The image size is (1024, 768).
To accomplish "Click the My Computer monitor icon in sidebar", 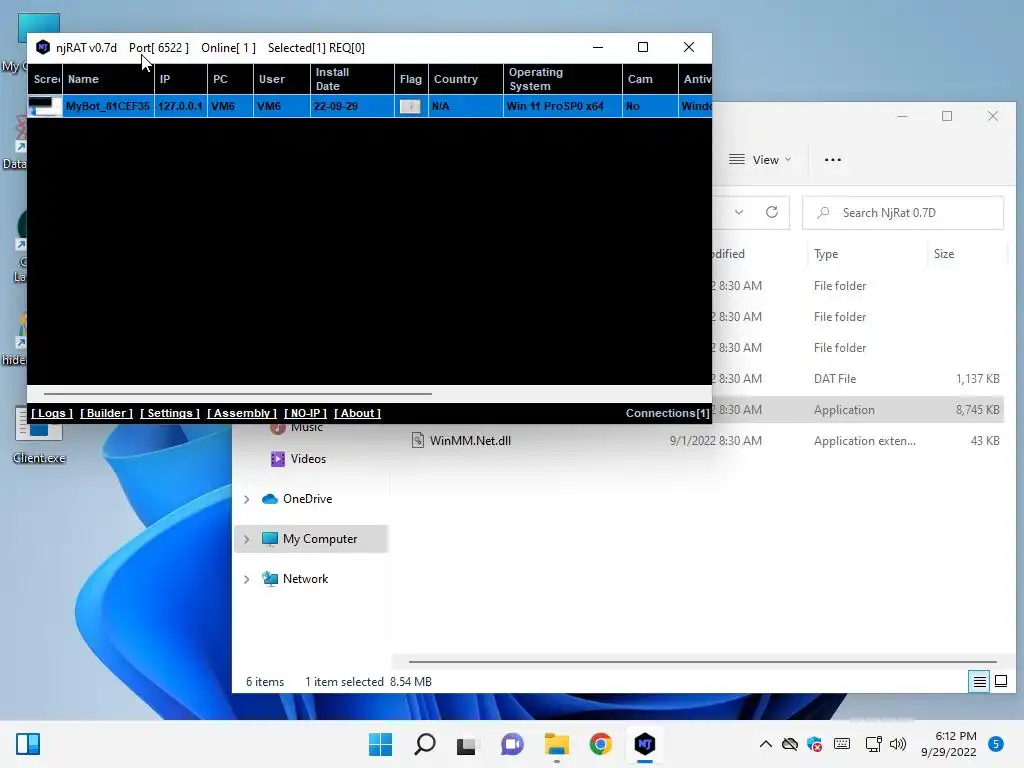I will (x=270, y=539).
